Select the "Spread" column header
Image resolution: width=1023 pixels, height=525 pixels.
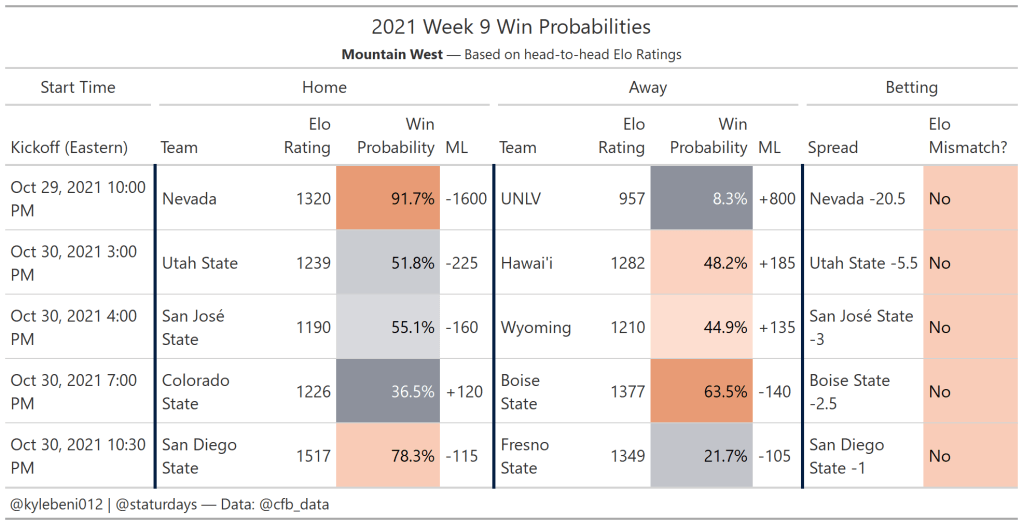pyautogui.click(x=833, y=148)
